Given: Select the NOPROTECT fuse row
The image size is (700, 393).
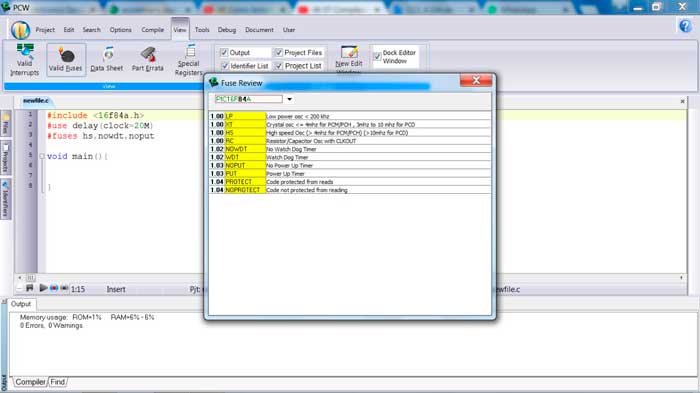Looking at the screenshot, I should (x=350, y=190).
